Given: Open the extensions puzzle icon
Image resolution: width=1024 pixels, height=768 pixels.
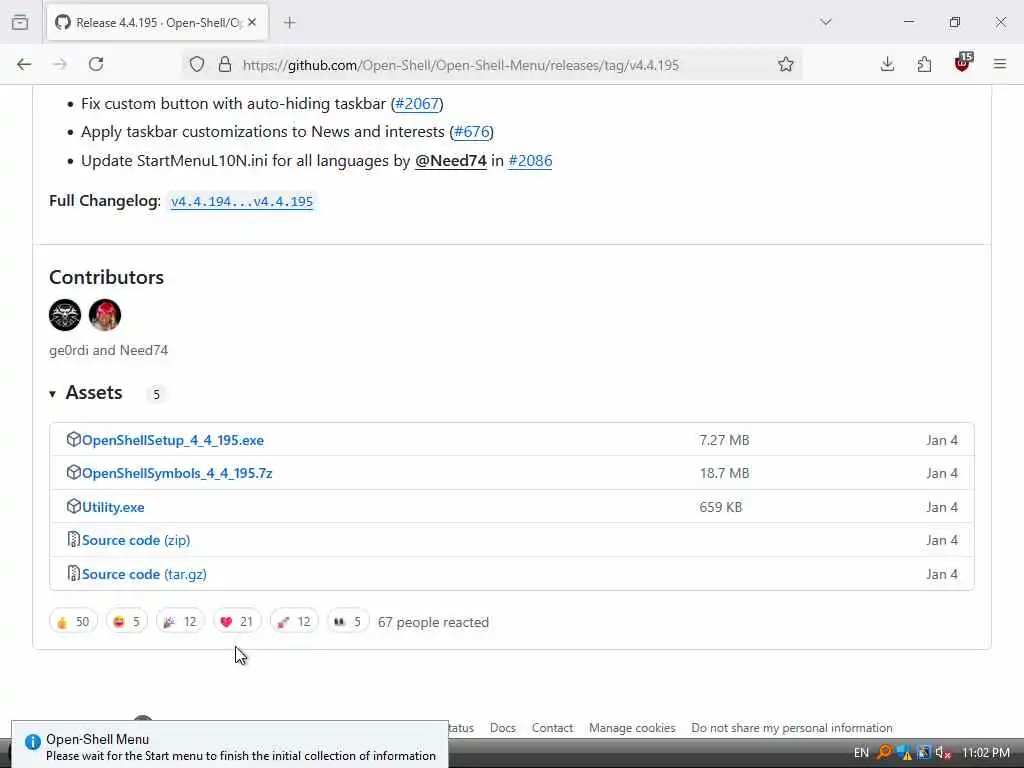Looking at the screenshot, I should click(924, 64).
